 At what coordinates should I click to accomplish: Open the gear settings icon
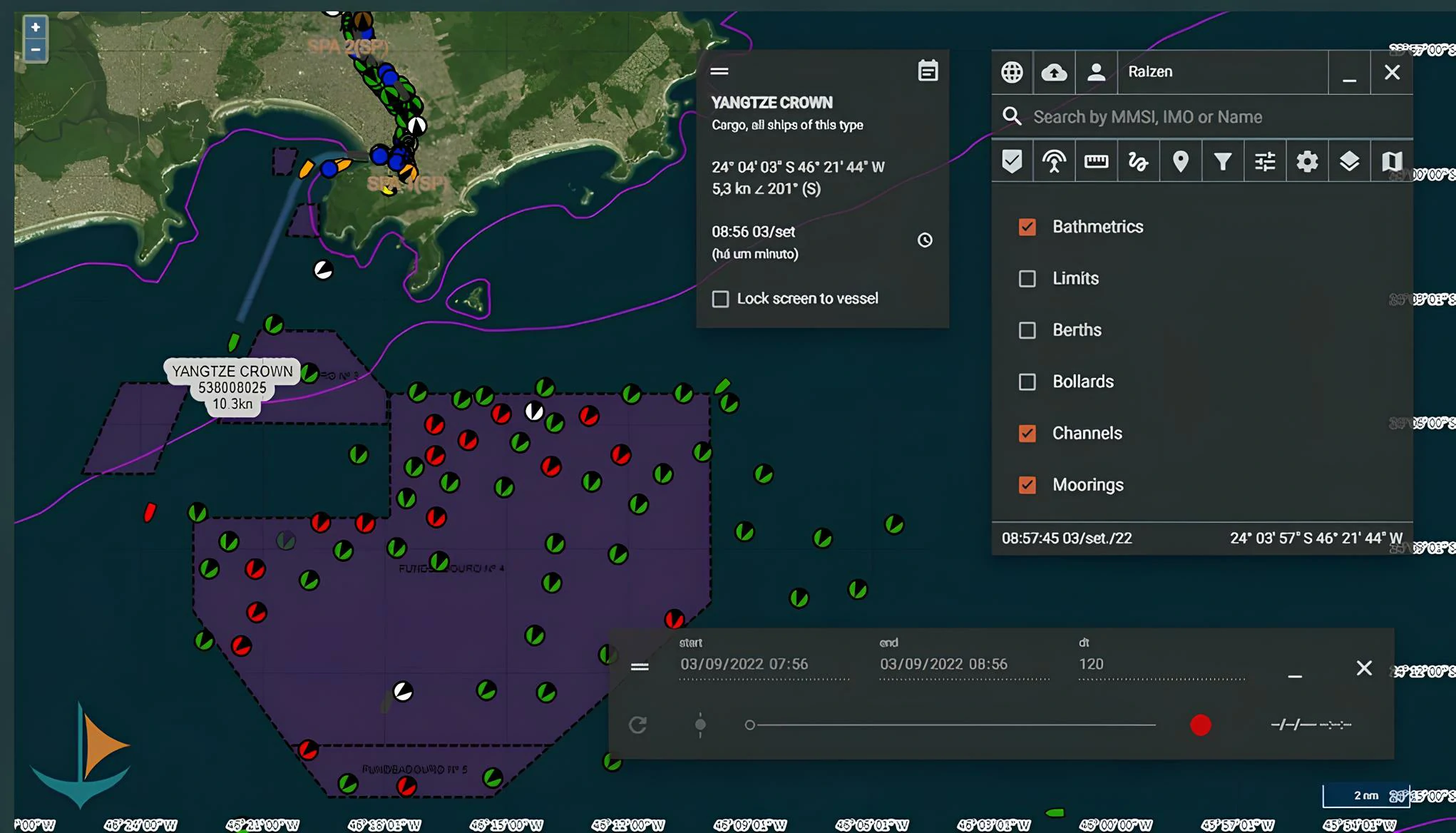click(x=1306, y=162)
